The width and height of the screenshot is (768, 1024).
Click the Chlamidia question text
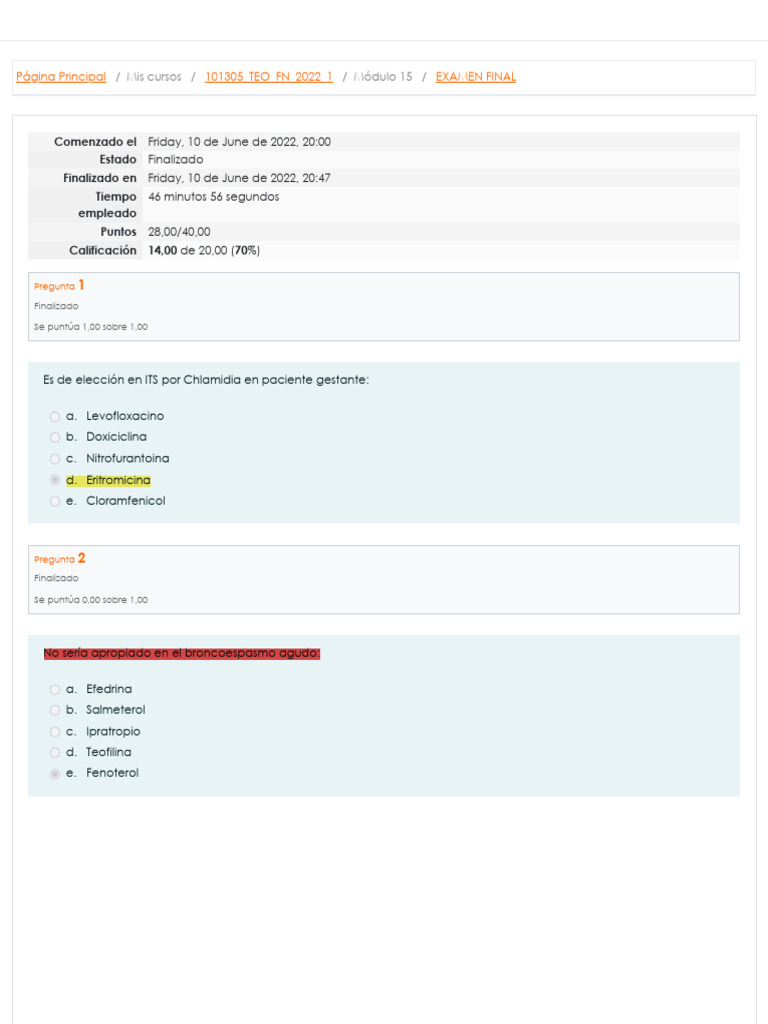click(x=206, y=380)
